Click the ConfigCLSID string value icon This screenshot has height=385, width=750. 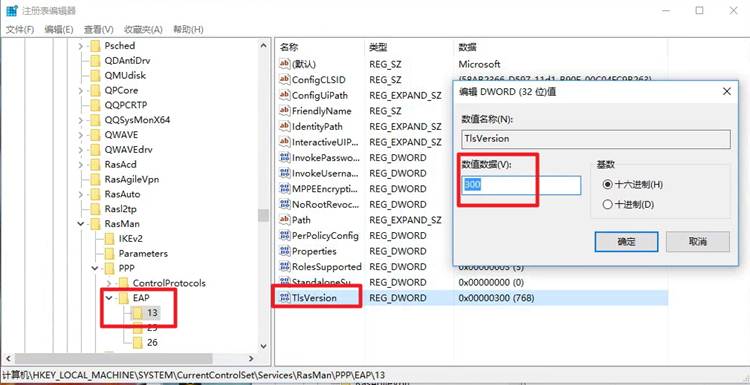tap(285, 79)
